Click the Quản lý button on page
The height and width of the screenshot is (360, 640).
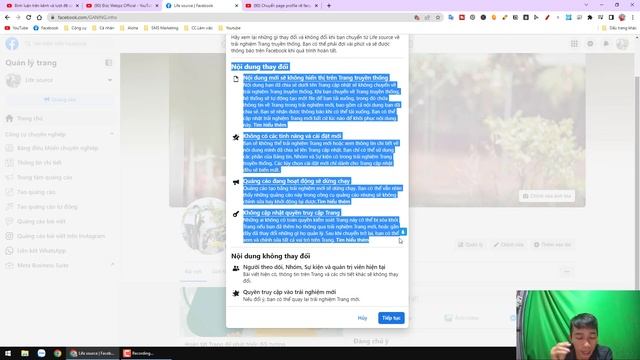(x=470, y=244)
